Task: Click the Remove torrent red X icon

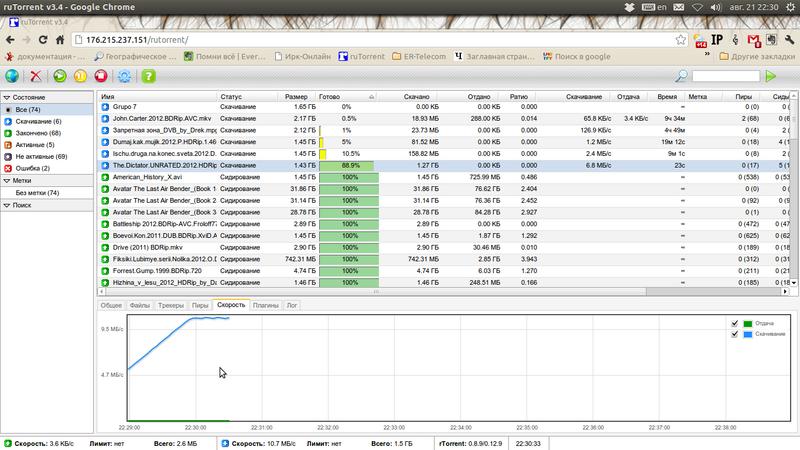Action: coord(36,76)
